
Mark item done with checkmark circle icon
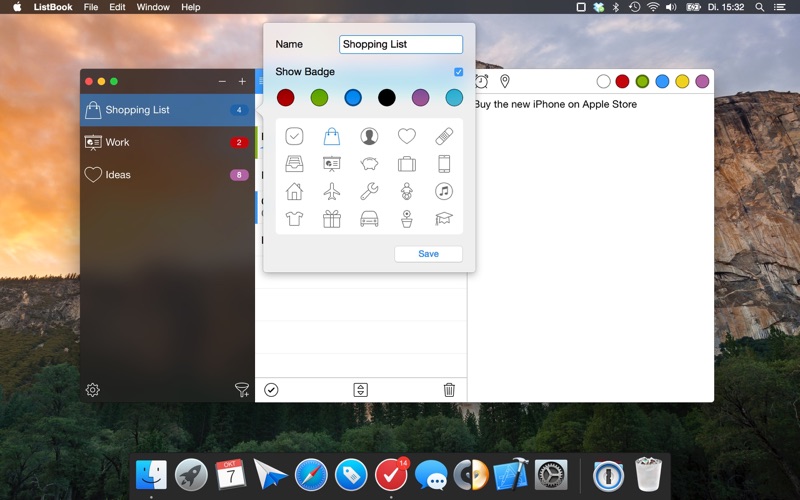click(271, 390)
